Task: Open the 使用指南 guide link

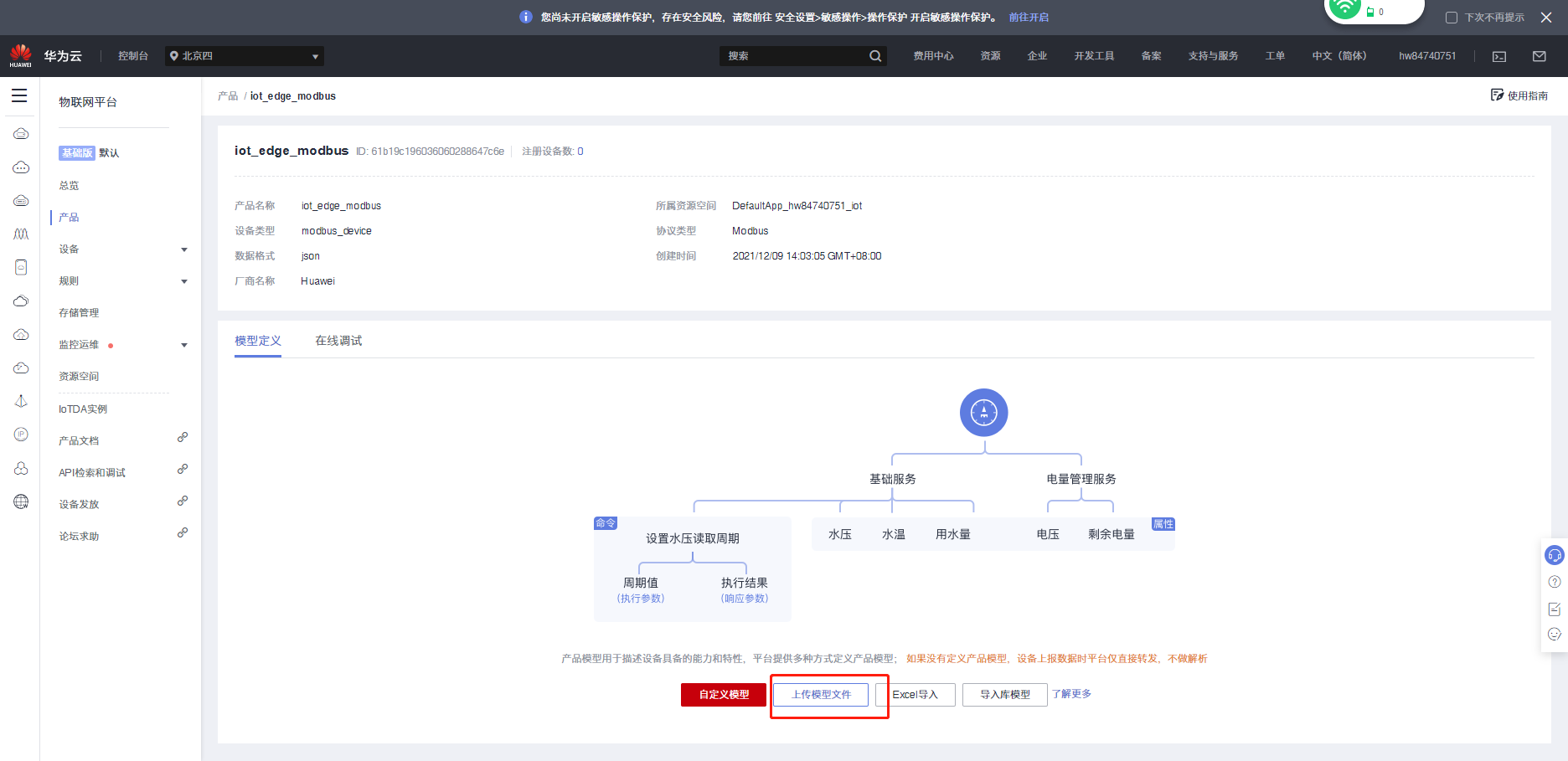Action: pos(1519,95)
